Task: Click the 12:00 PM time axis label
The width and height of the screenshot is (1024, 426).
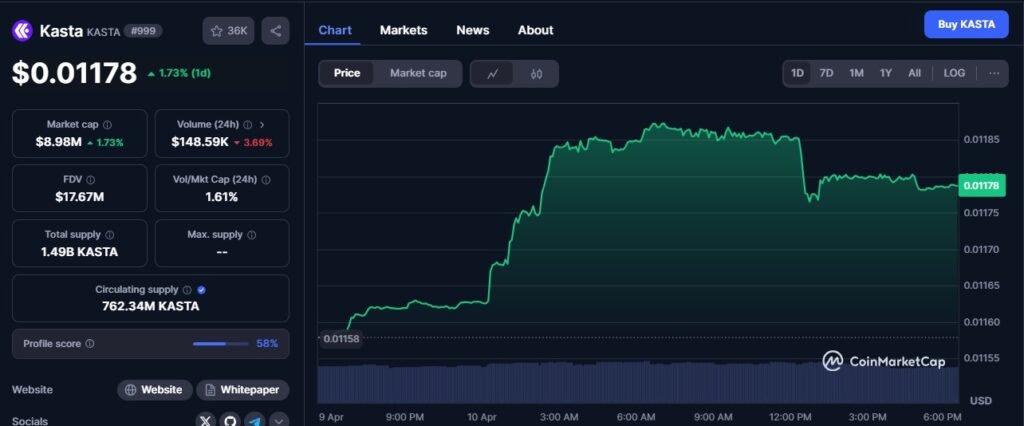Action: pyautogui.click(x=790, y=417)
